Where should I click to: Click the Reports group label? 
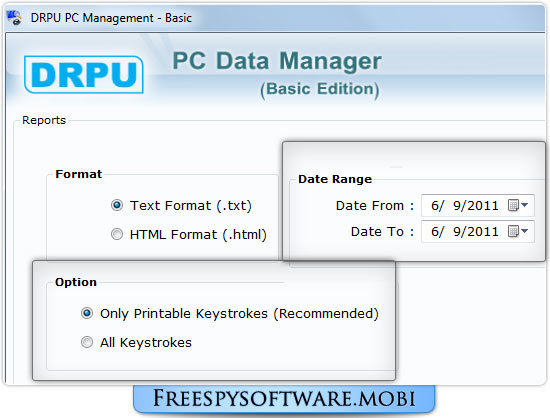coord(44,120)
